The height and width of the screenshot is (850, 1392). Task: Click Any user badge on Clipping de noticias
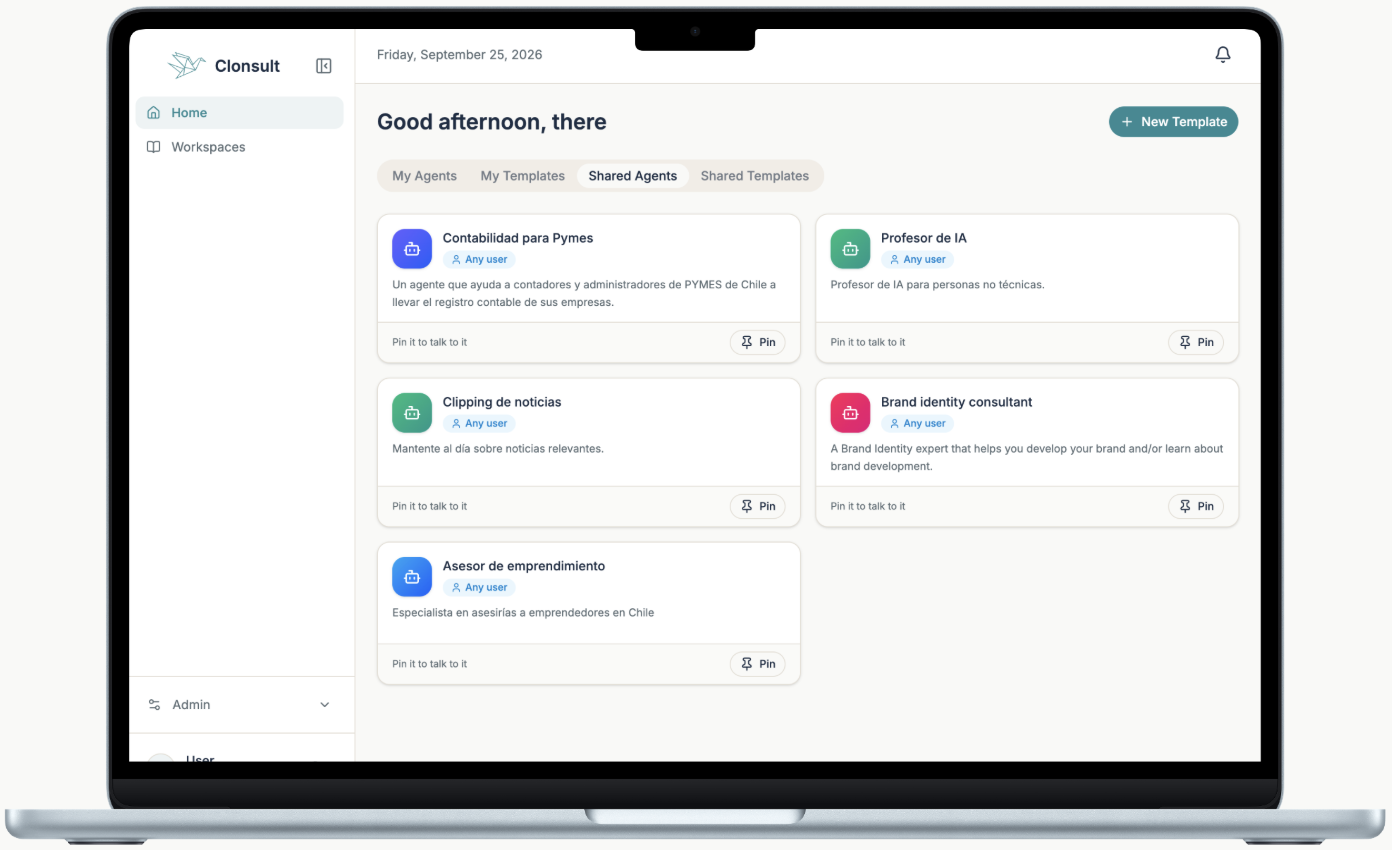pyautogui.click(x=479, y=424)
